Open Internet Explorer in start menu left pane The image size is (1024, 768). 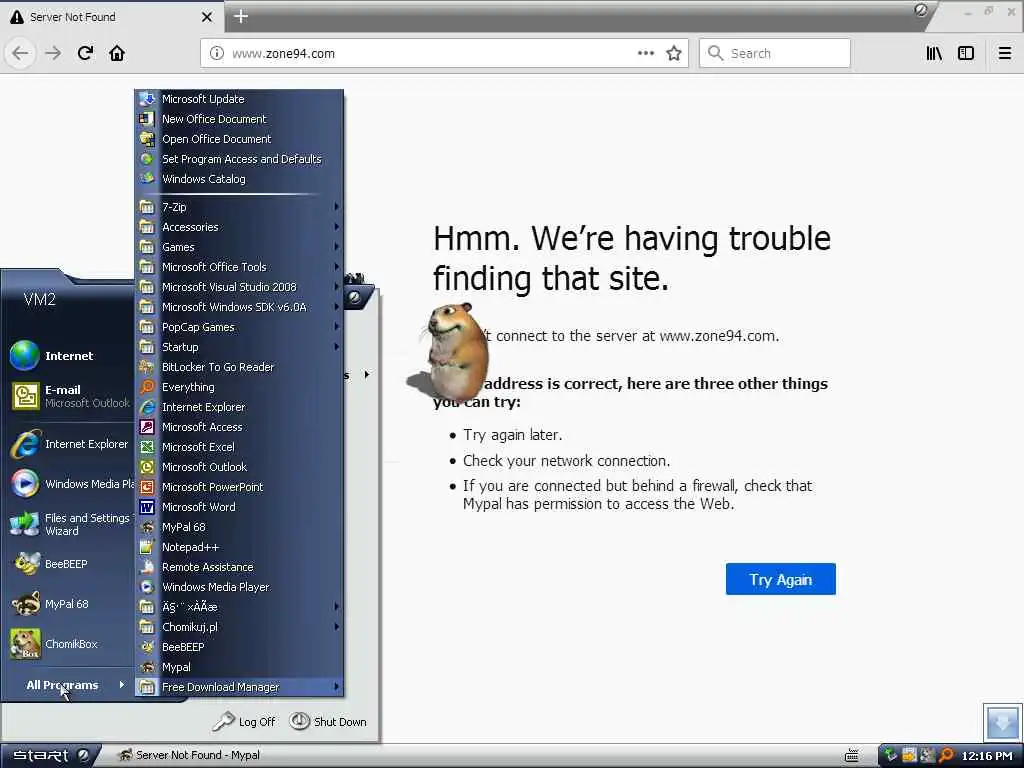click(x=69, y=444)
